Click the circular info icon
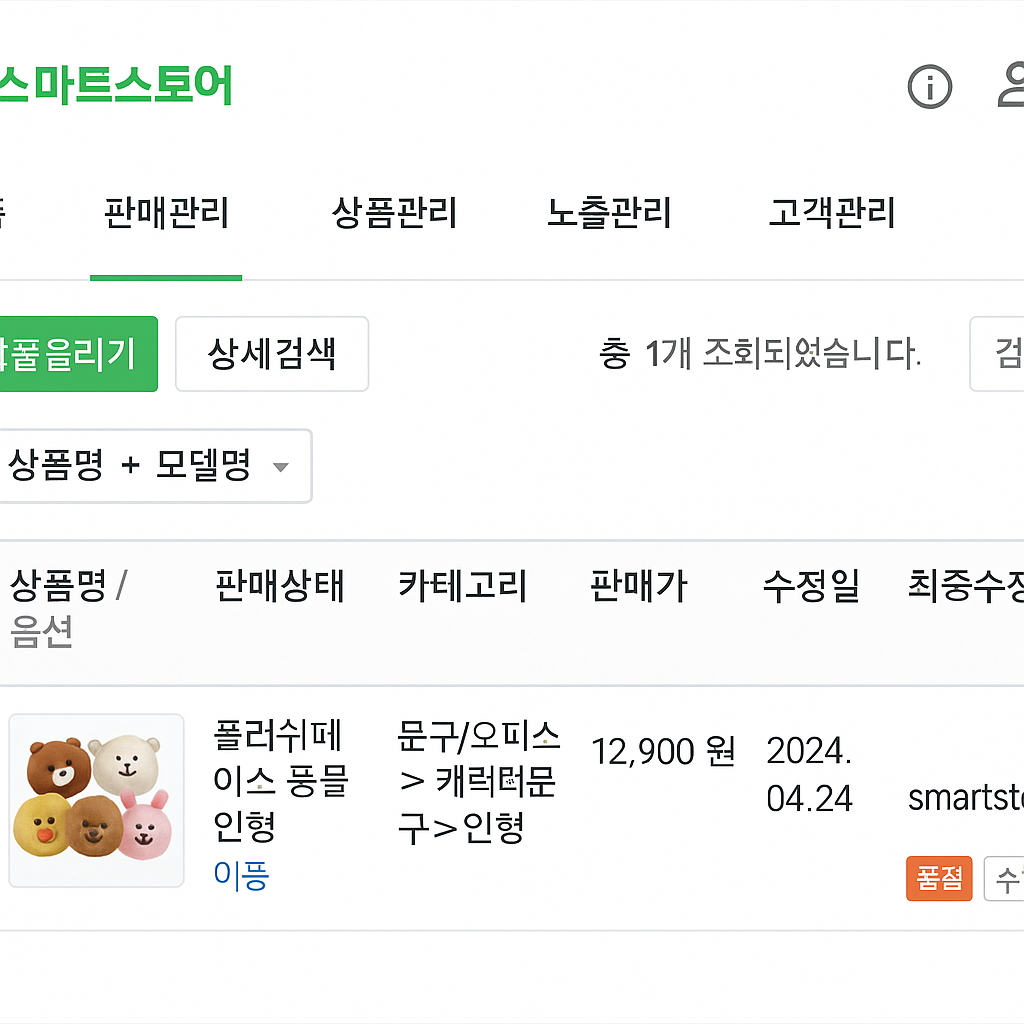The width and height of the screenshot is (1024, 1024). (x=929, y=88)
